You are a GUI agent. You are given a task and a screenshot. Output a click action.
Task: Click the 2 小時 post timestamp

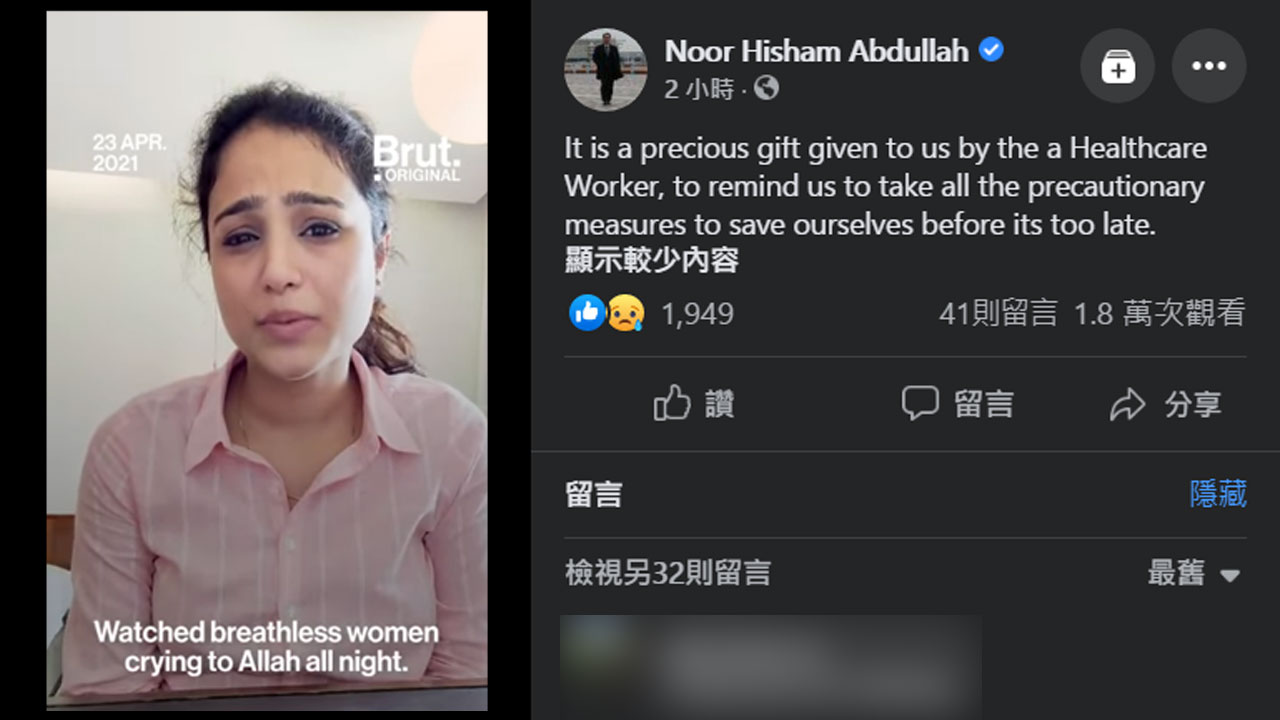(699, 89)
